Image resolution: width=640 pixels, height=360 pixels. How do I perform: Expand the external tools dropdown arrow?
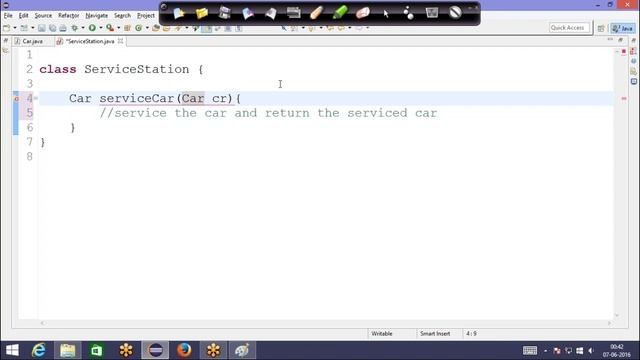pos(118,28)
